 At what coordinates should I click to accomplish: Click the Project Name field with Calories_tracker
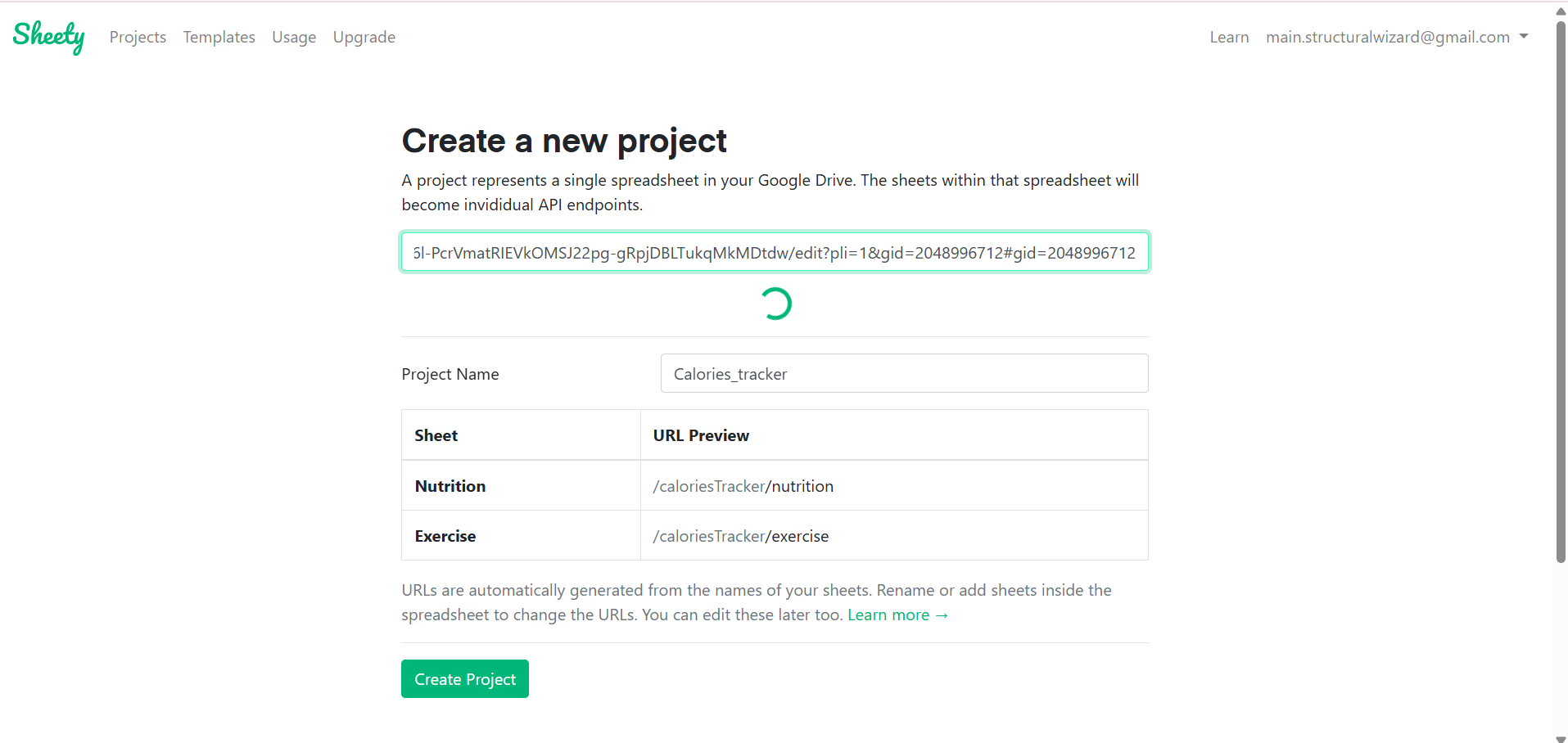click(x=904, y=373)
